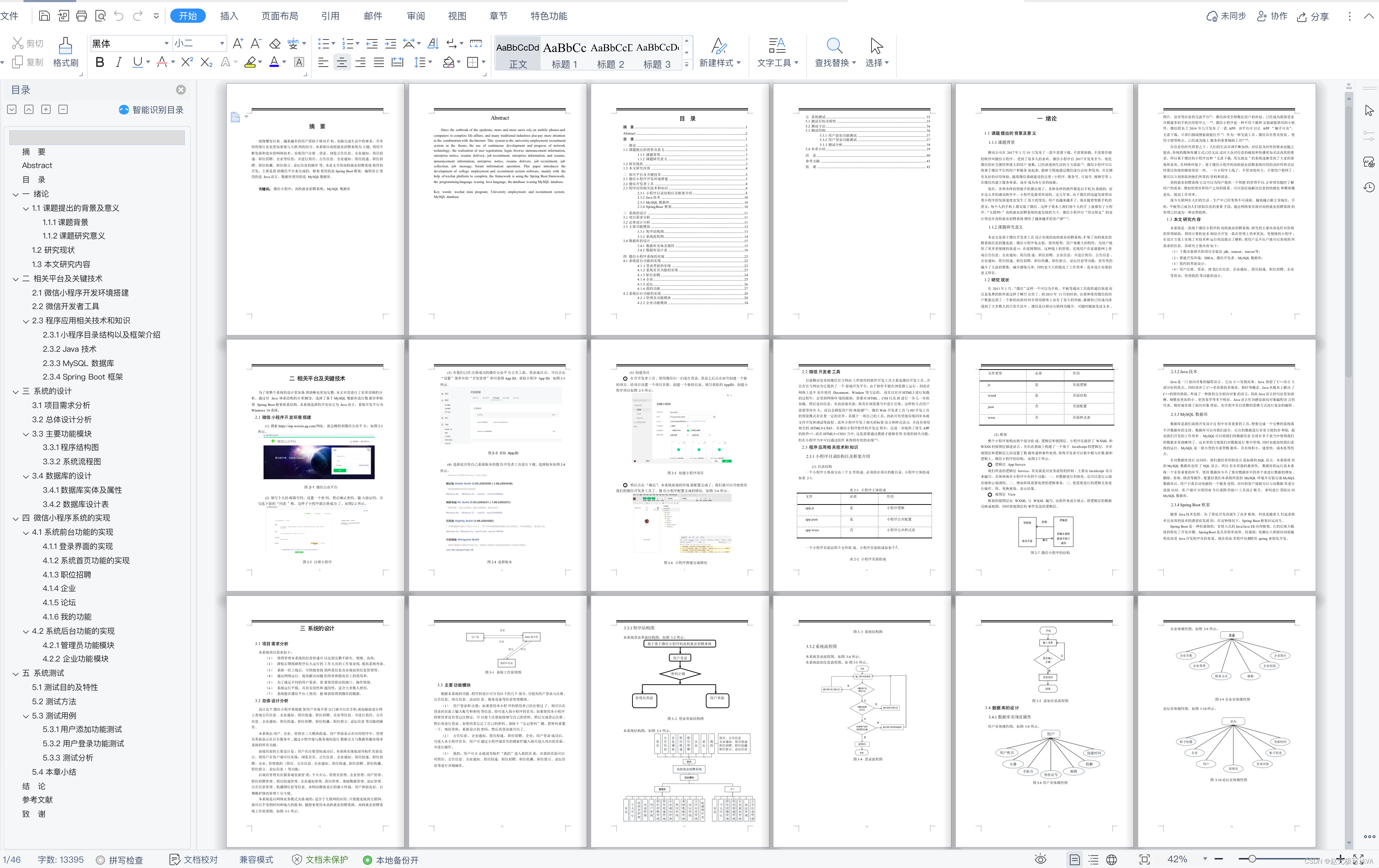Viewport: 1379px width, 868px height.
Task: Select the Format Painter (格式刷) tool
Action: coord(65,53)
